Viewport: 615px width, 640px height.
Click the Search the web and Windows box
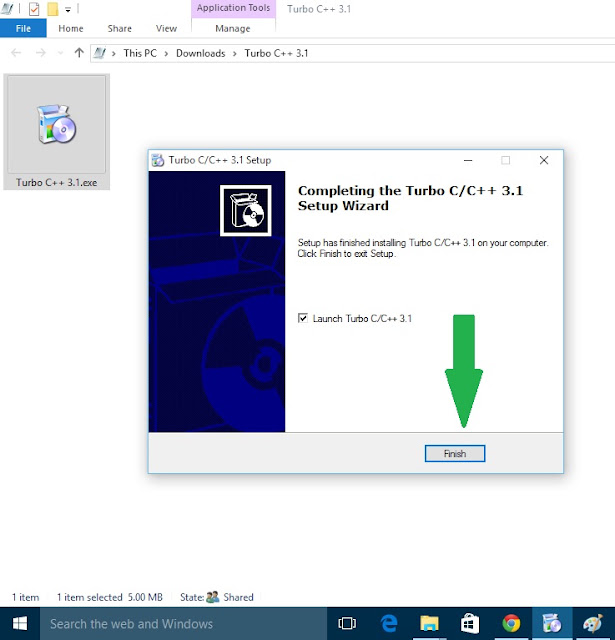tap(184, 623)
